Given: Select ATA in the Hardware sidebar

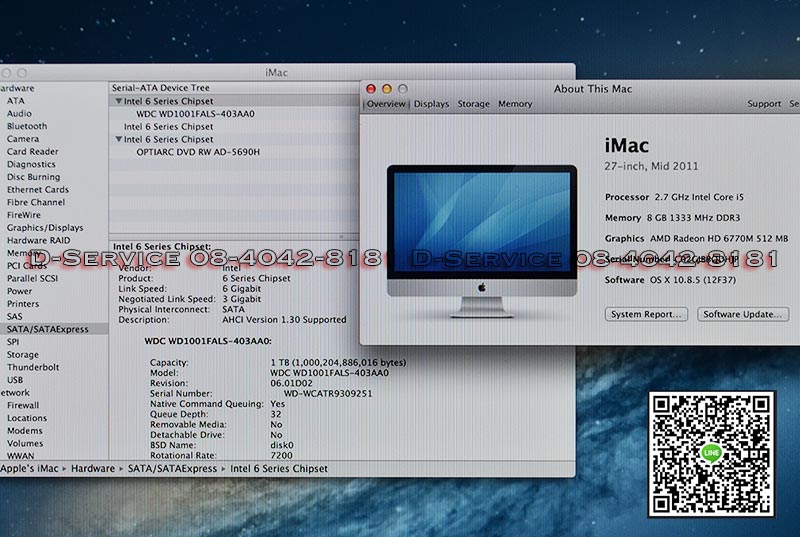Looking at the screenshot, I should point(16,101).
